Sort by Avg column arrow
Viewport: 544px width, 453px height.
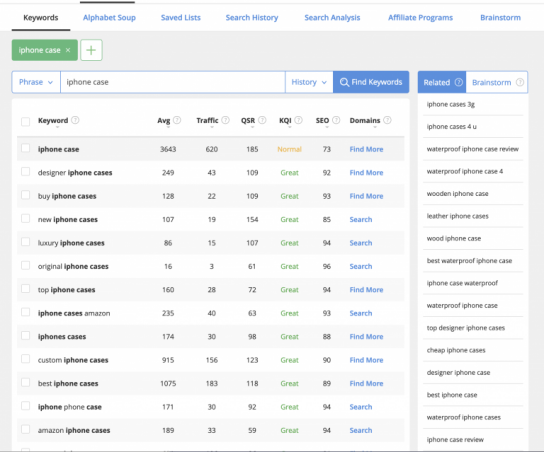[168, 128]
